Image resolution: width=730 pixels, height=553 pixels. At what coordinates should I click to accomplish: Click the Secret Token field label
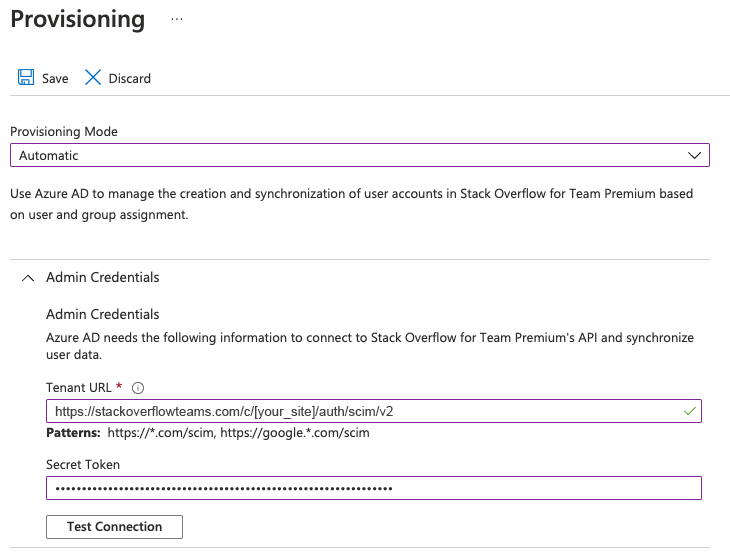point(84,464)
